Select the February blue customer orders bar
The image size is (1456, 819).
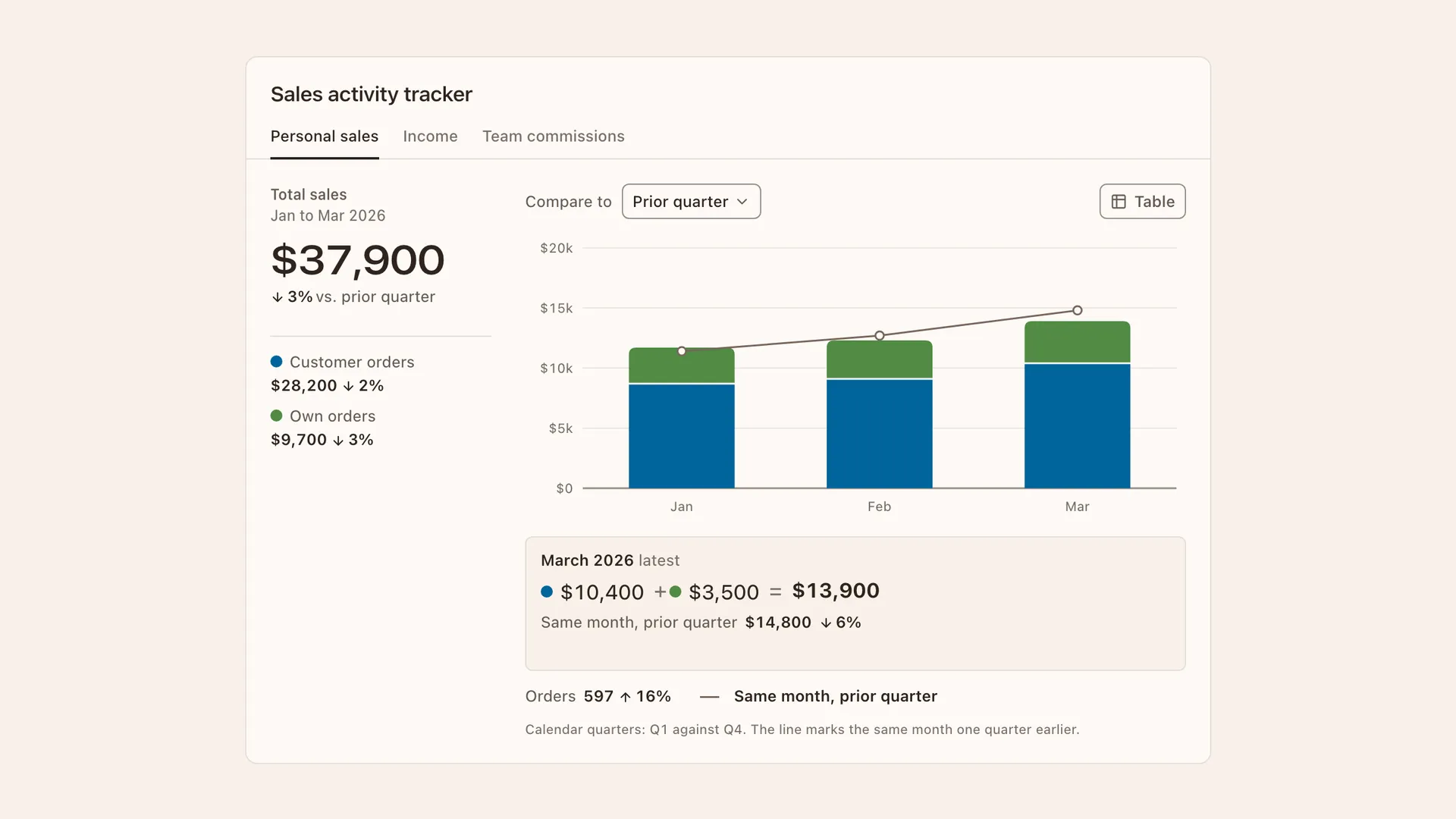[879, 434]
